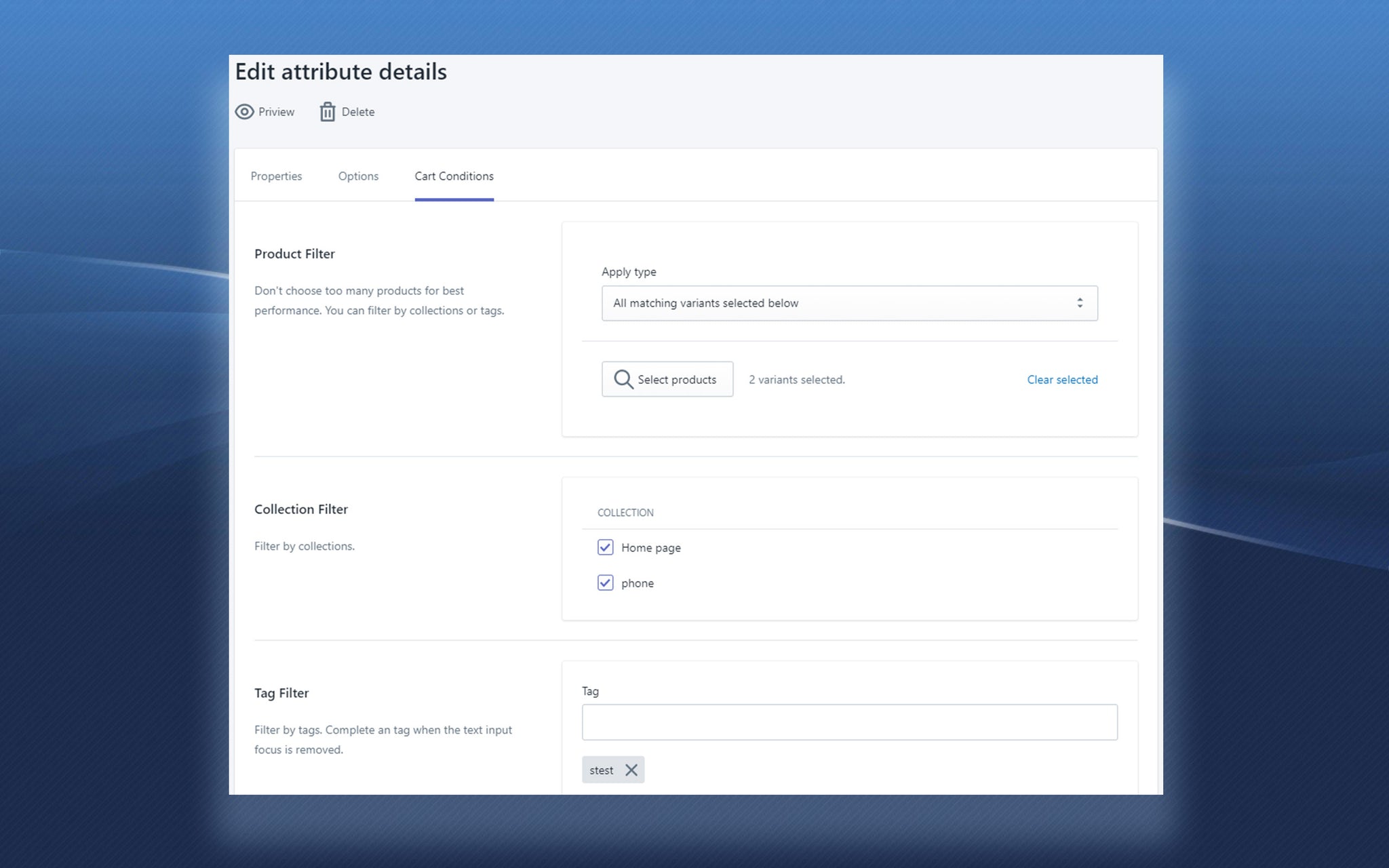Click the Home page collection label
This screenshot has height=868, width=1389.
[x=650, y=548]
